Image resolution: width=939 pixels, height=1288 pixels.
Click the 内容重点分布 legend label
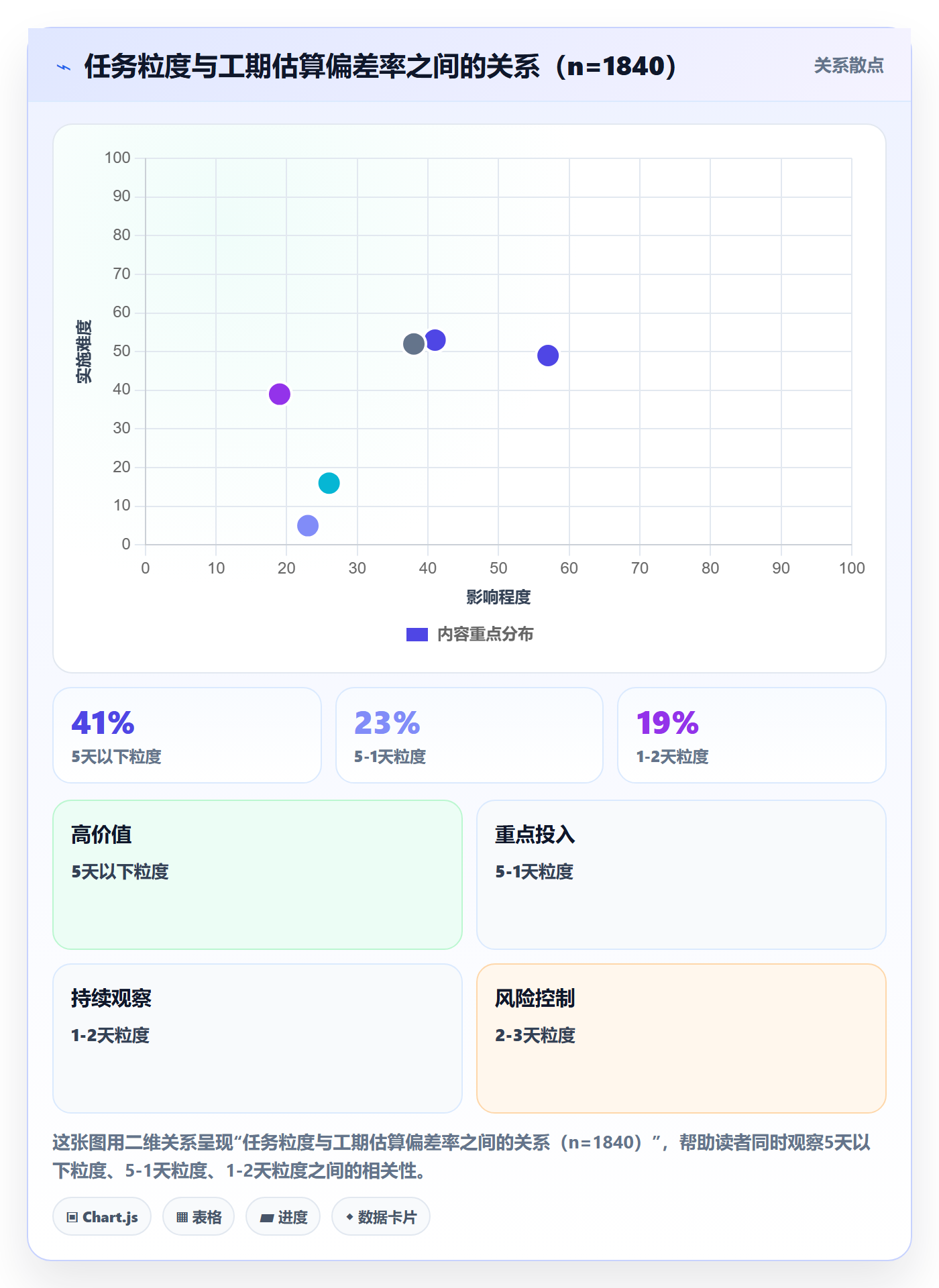point(485,635)
